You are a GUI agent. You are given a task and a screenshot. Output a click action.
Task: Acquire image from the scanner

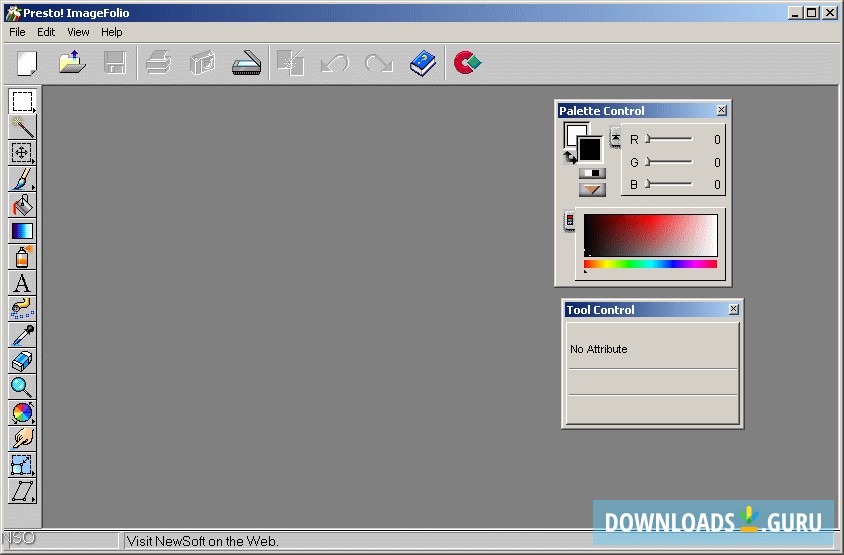pos(247,63)
